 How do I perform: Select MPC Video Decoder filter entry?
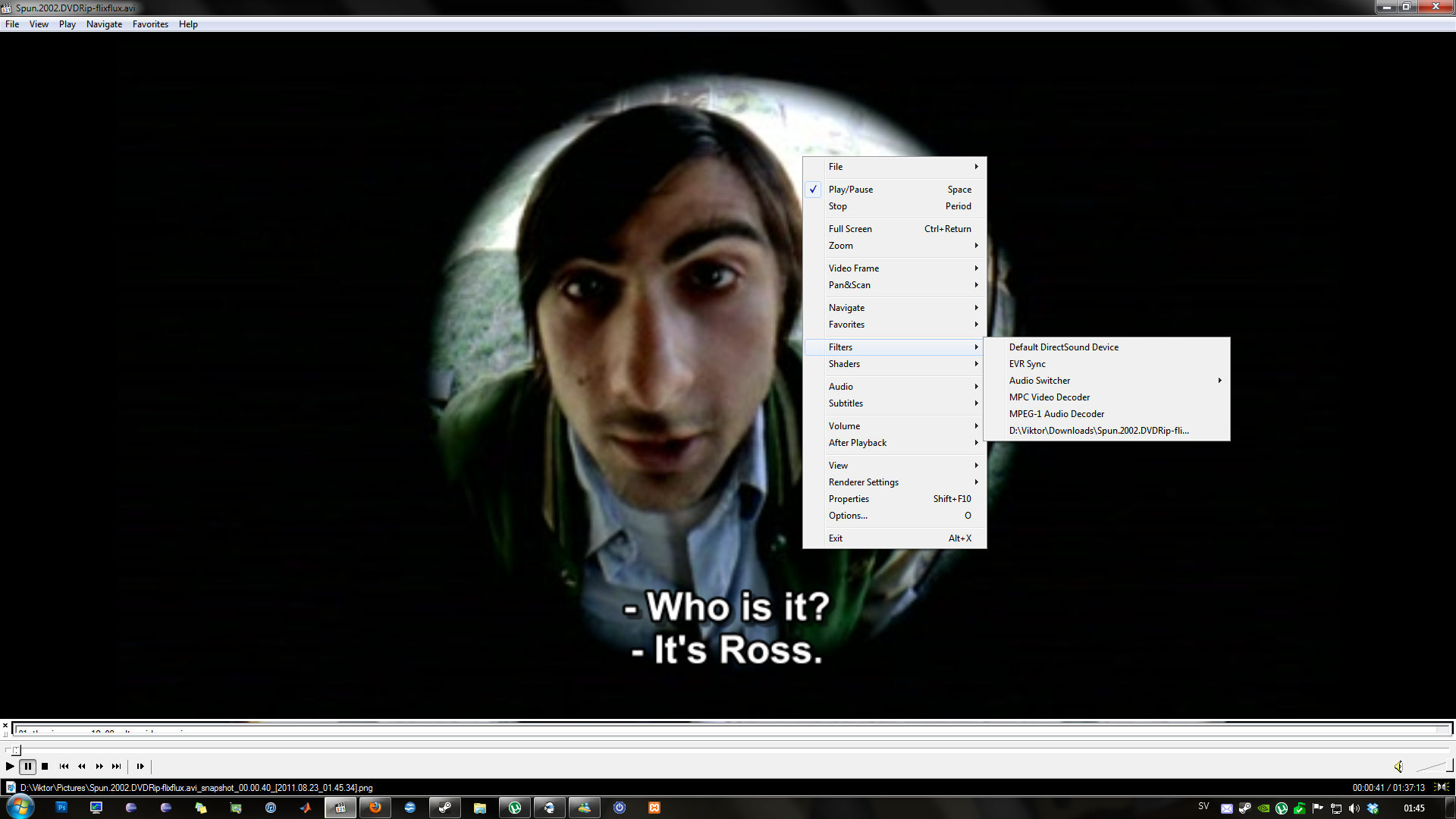[x=1050, y=397]
